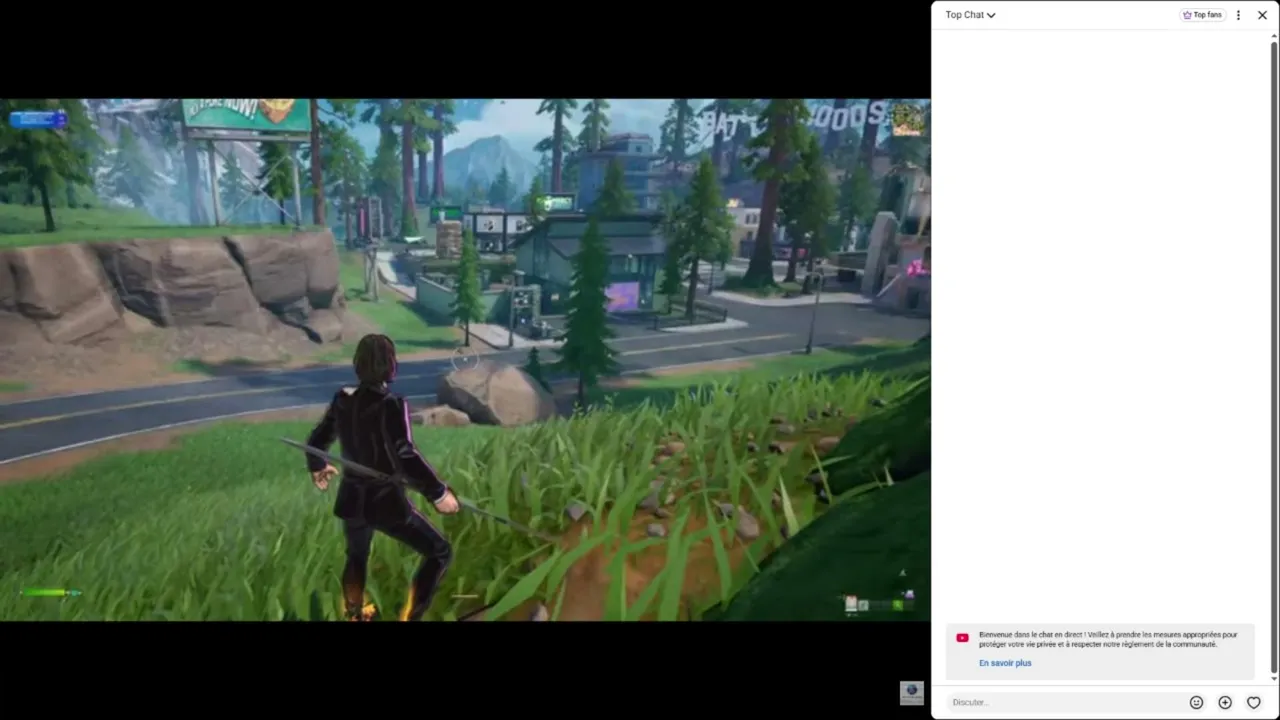Send a heart reaction in chat
The image size is (1280, 720).
1253,703
